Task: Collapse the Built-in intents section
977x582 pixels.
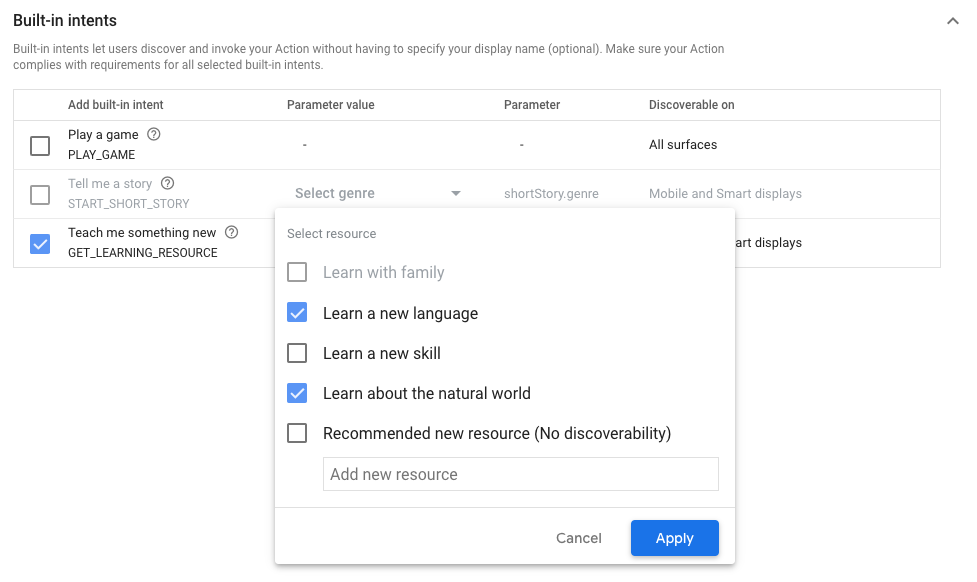Action: click(x=952, y=21)
